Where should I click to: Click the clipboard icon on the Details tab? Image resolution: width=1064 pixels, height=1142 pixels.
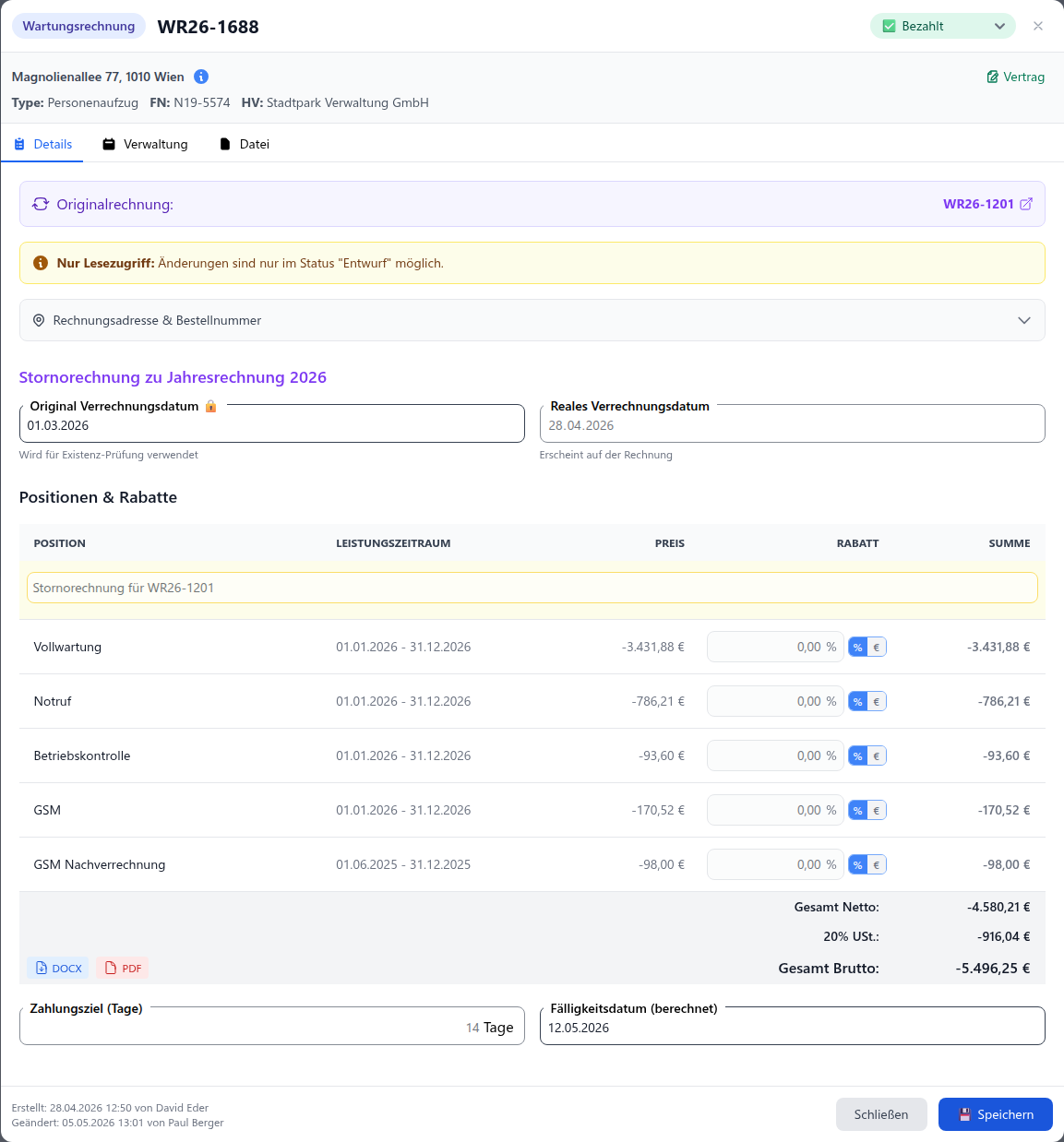19,144
